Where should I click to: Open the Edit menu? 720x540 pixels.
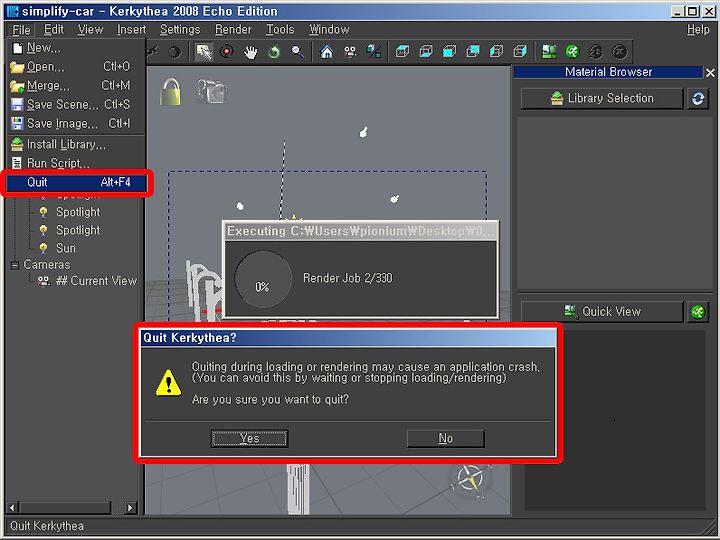(54, 30)
